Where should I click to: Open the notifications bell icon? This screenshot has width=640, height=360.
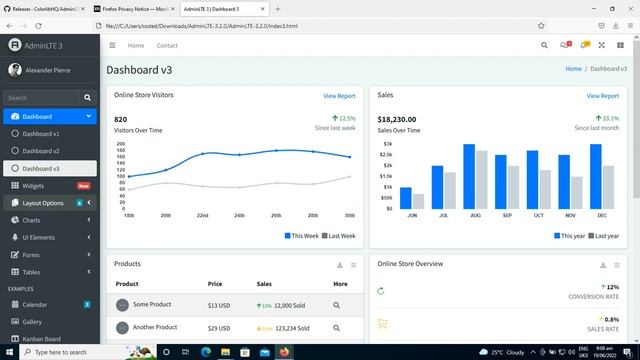tap(585, 45)
